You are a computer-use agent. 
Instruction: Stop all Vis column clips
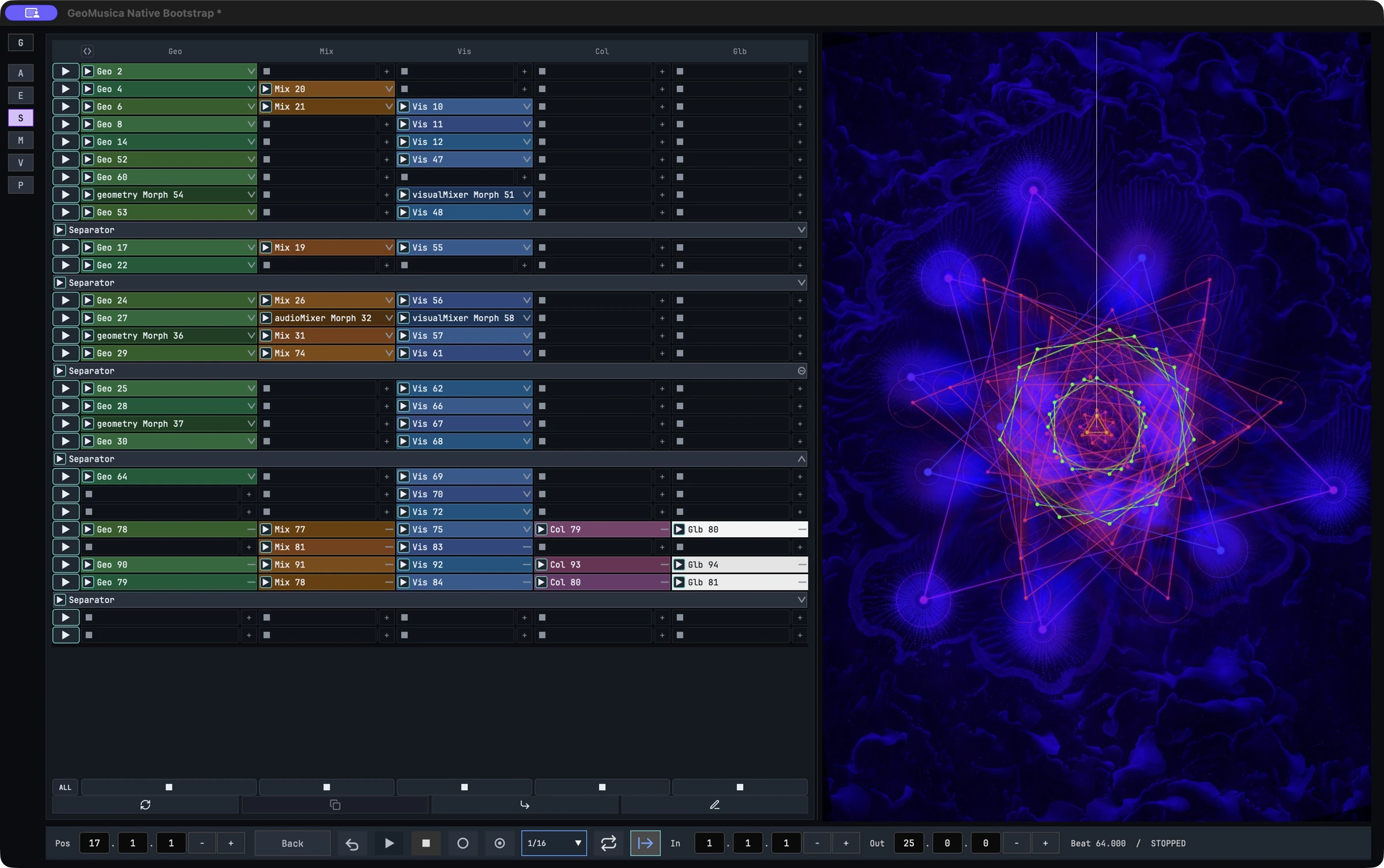(464, 787)
